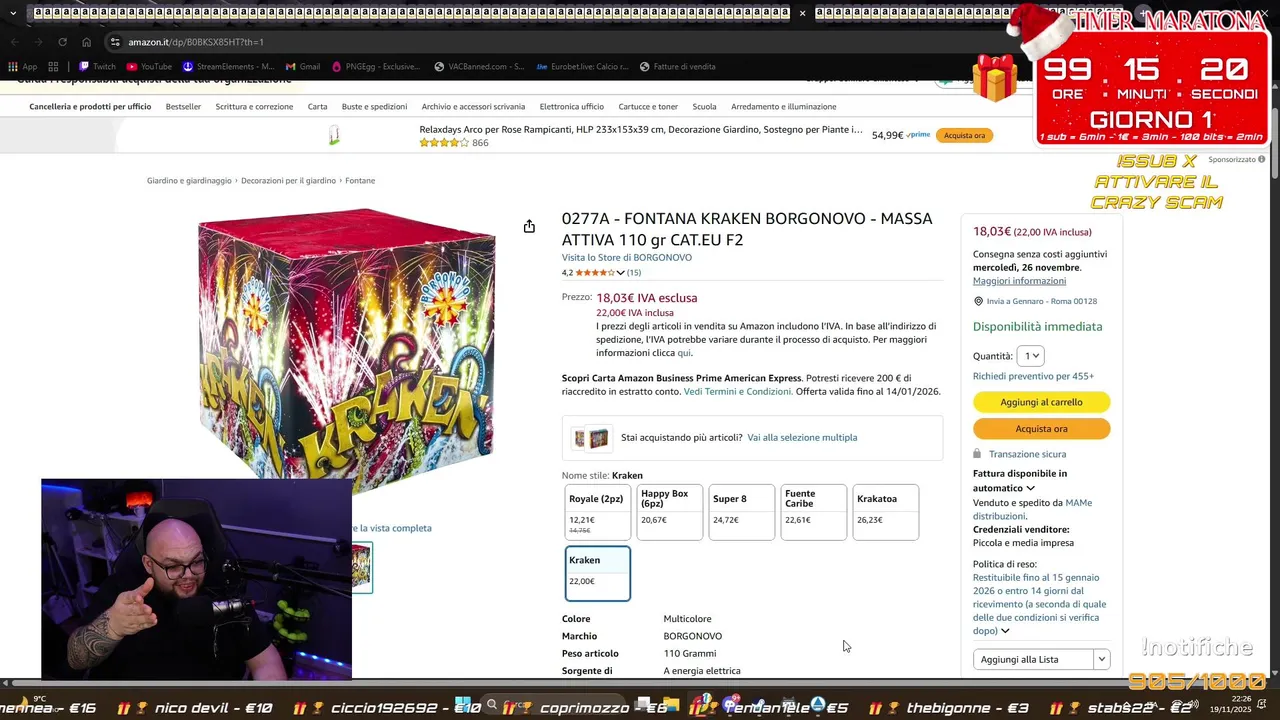This screenshot has height=720, width=1280.
Task: Click the 'qui' VAT information link
Action: pyautogui.click(x=684, y=353)
